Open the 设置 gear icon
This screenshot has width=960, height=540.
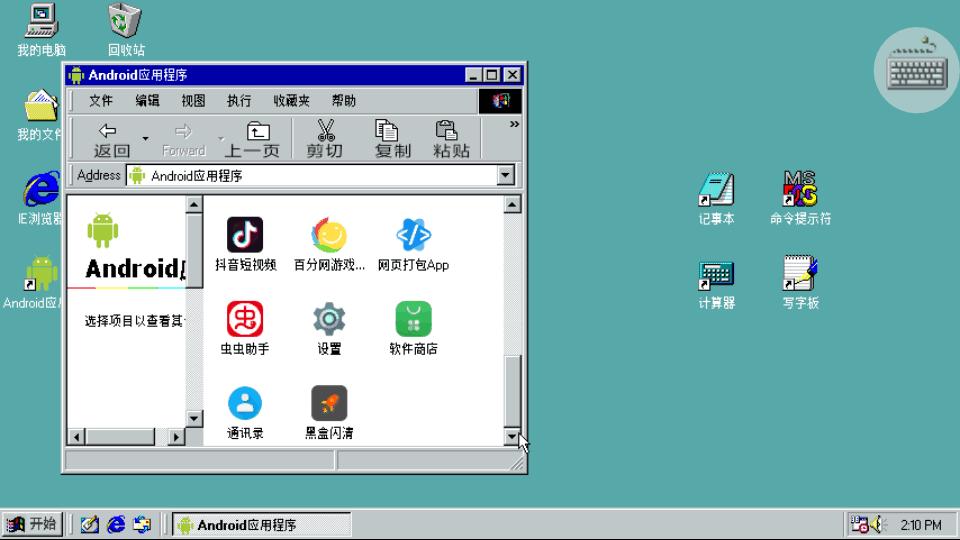click(329, 319)
